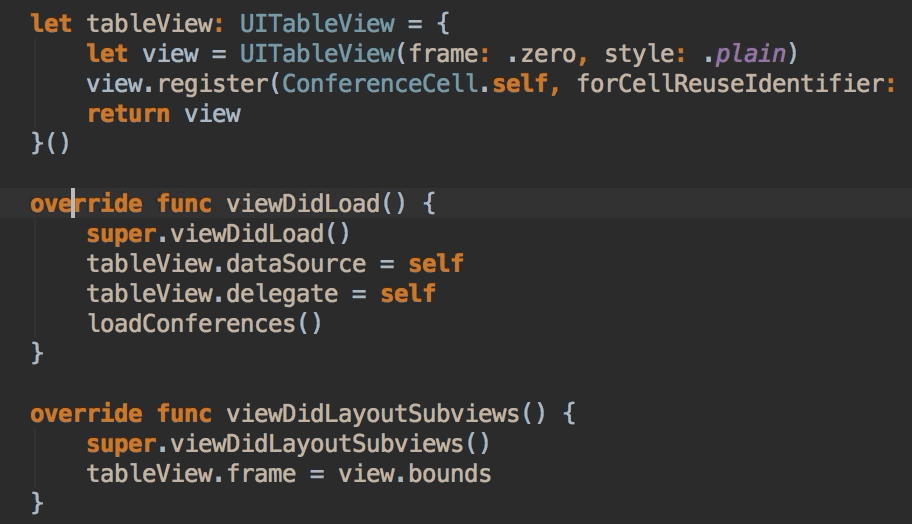Click the closing brace of viewDidLoad

point(37,354)
